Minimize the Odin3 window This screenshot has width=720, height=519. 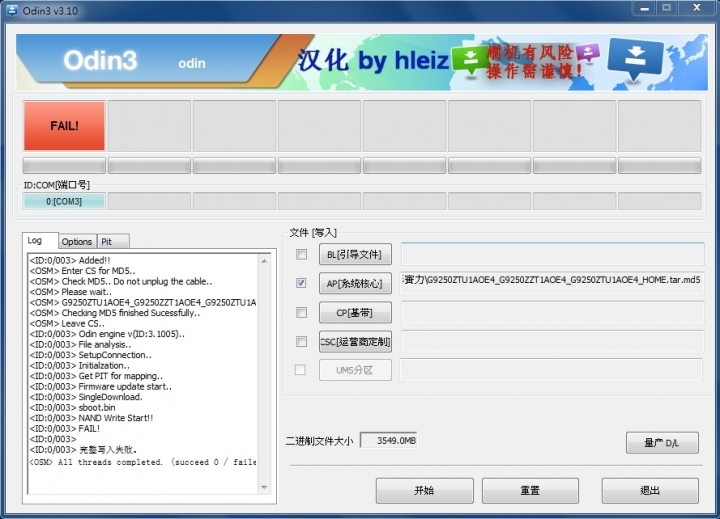coord(644,8)
